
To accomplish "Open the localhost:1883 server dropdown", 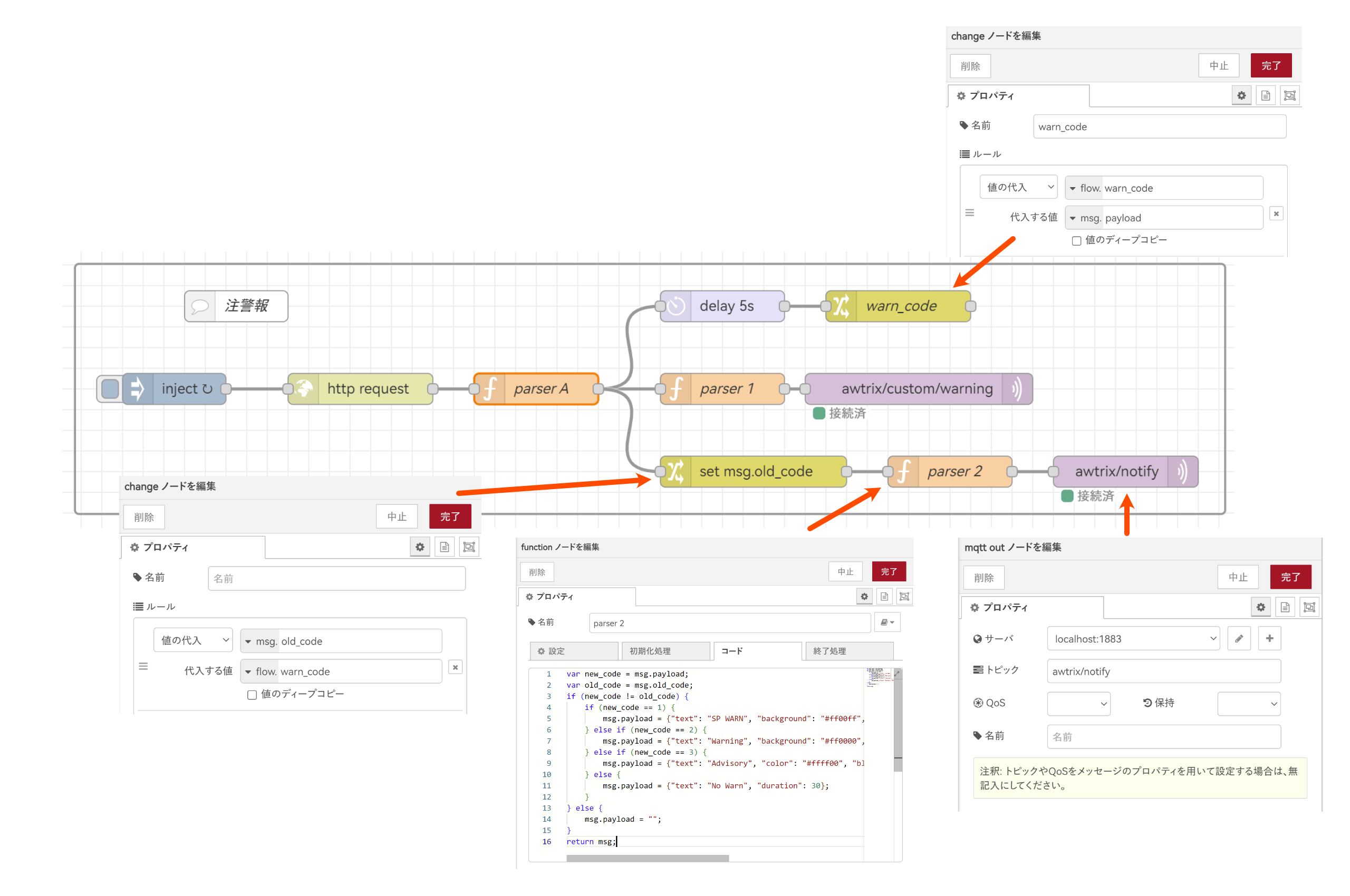I will 1133,638.
